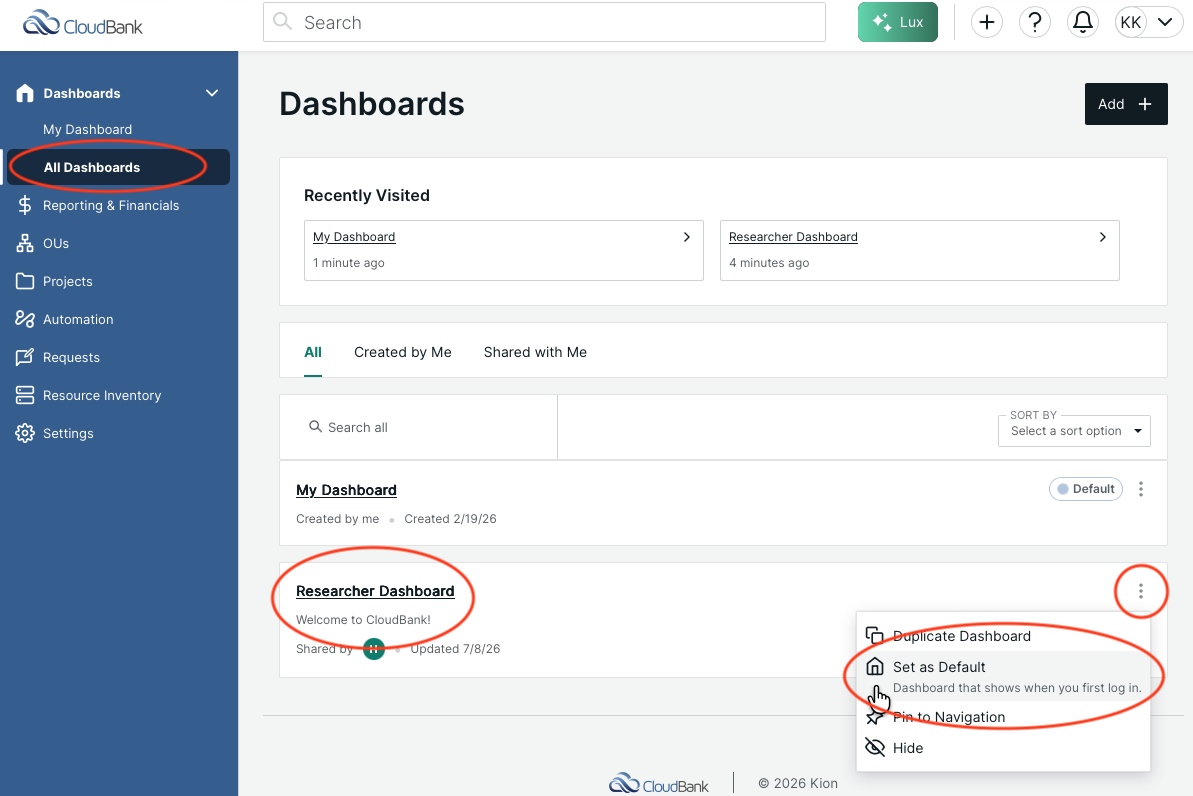
Task: Choose Pin to Navigation from the menu
Action: (1003, 717)
